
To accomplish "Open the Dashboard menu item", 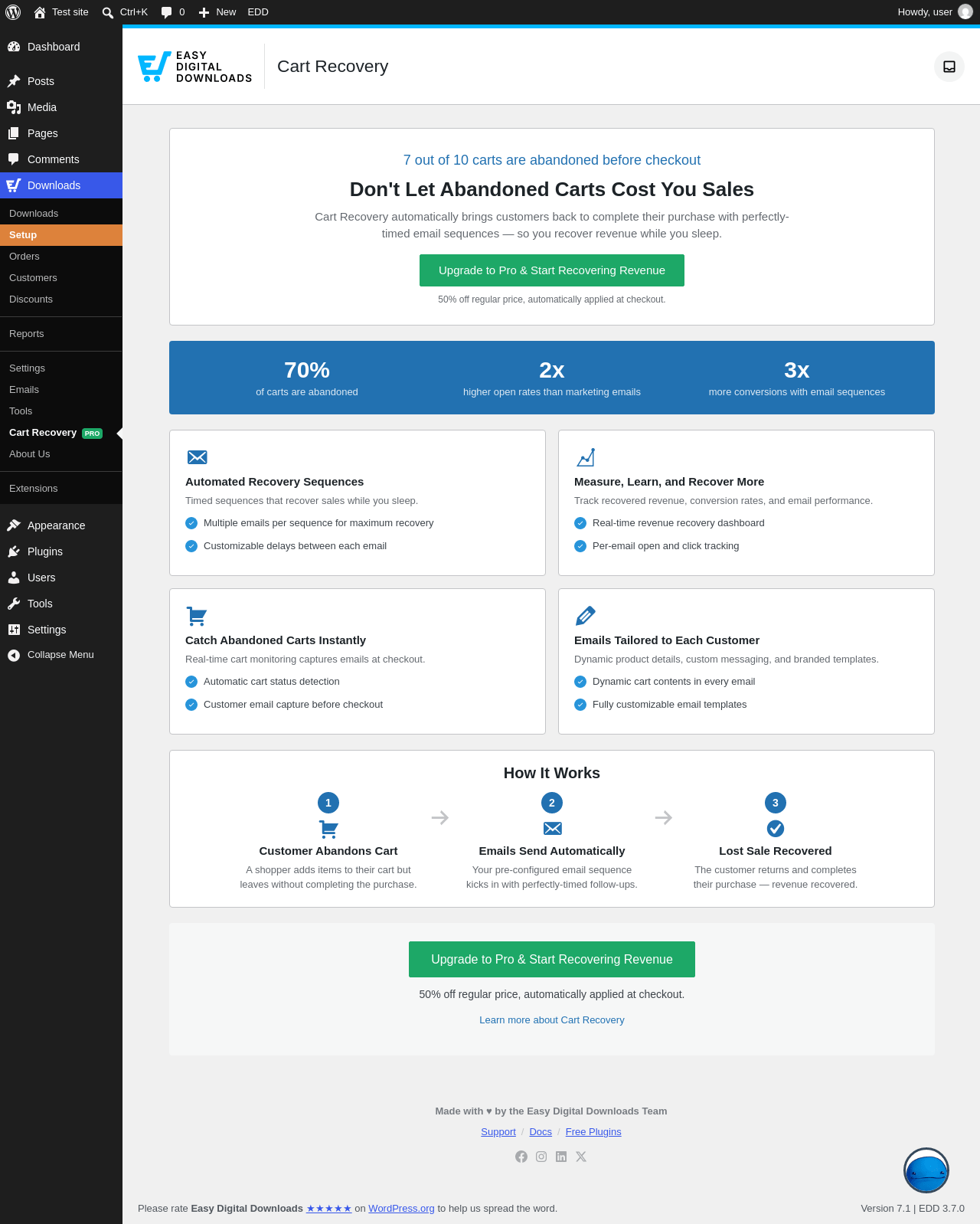I will [x=61, y=47].
